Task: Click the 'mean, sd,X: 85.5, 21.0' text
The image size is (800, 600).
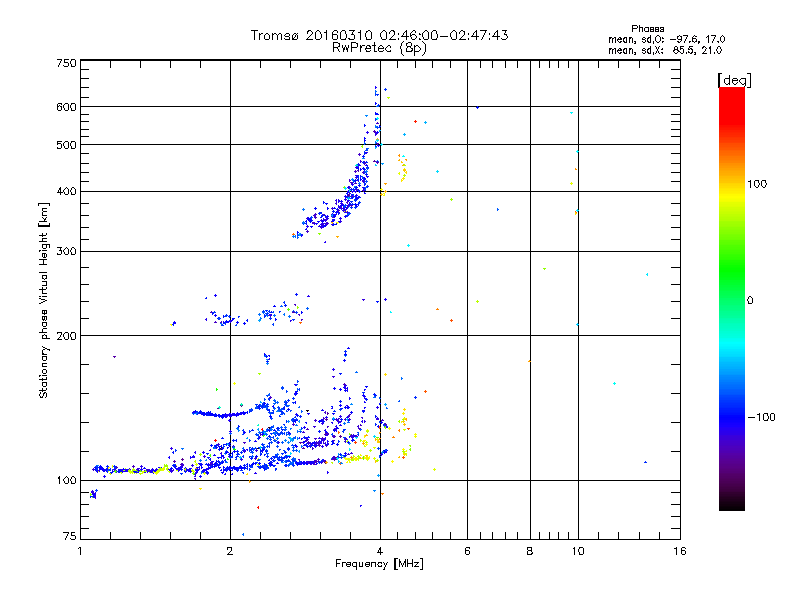Action: 665,51
